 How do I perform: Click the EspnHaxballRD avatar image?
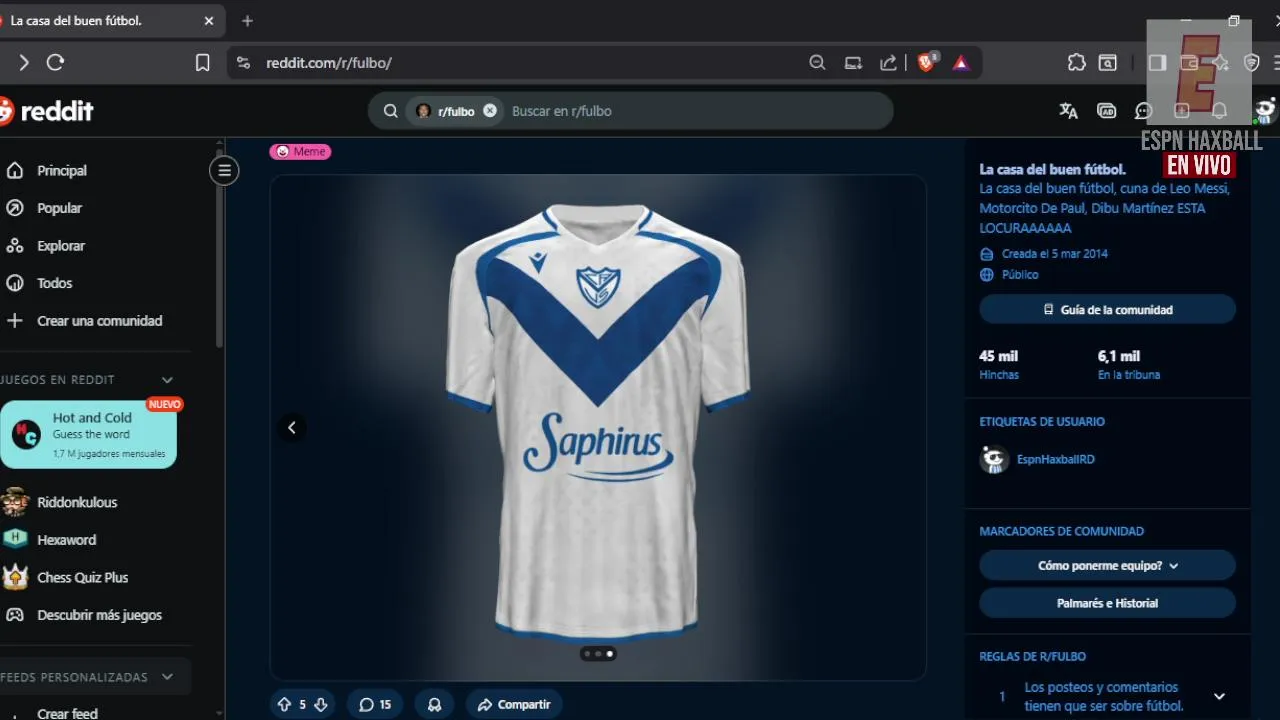tap(994, 460)
